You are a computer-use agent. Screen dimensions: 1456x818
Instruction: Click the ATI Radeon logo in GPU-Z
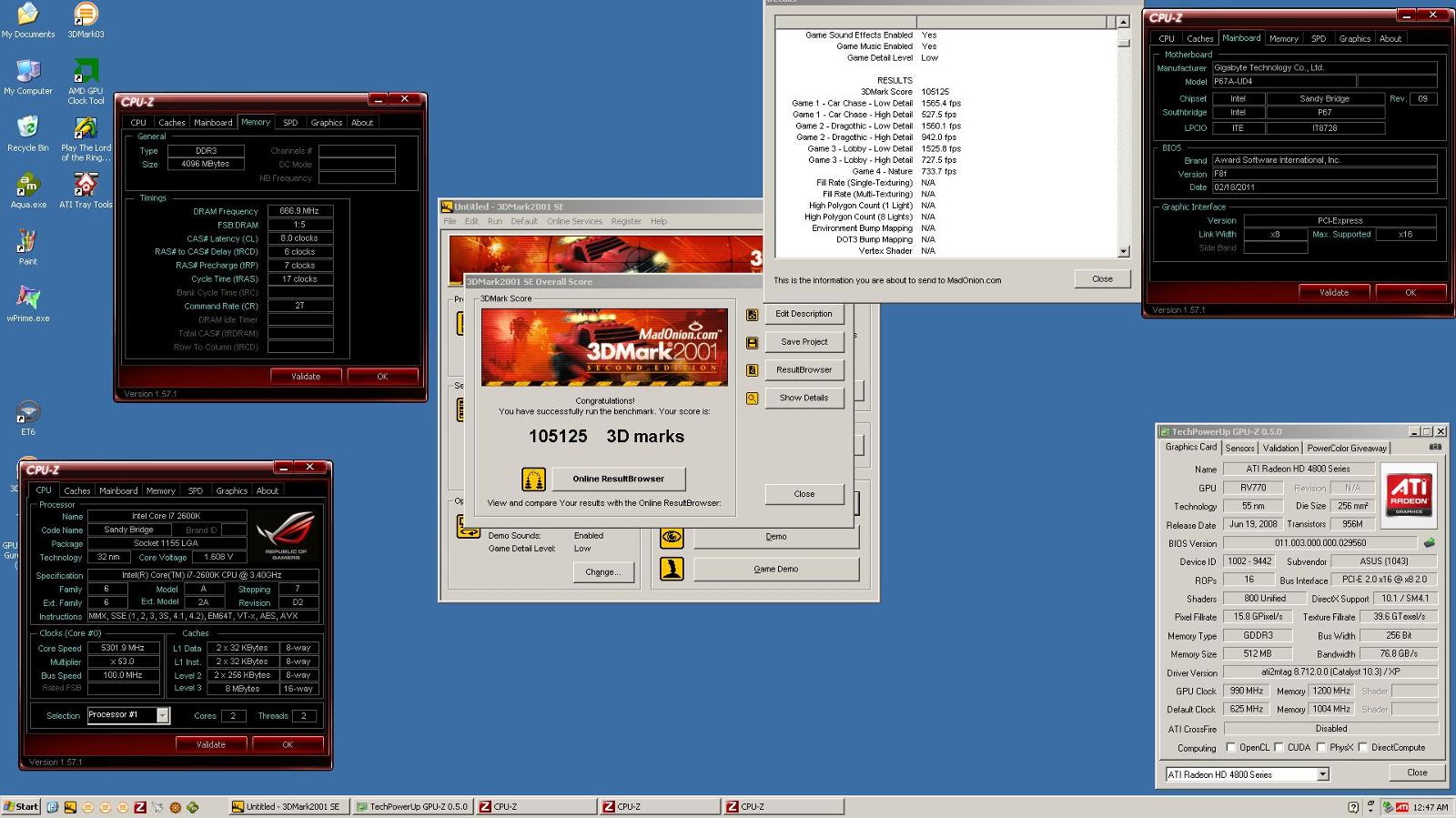(1409, 495)
